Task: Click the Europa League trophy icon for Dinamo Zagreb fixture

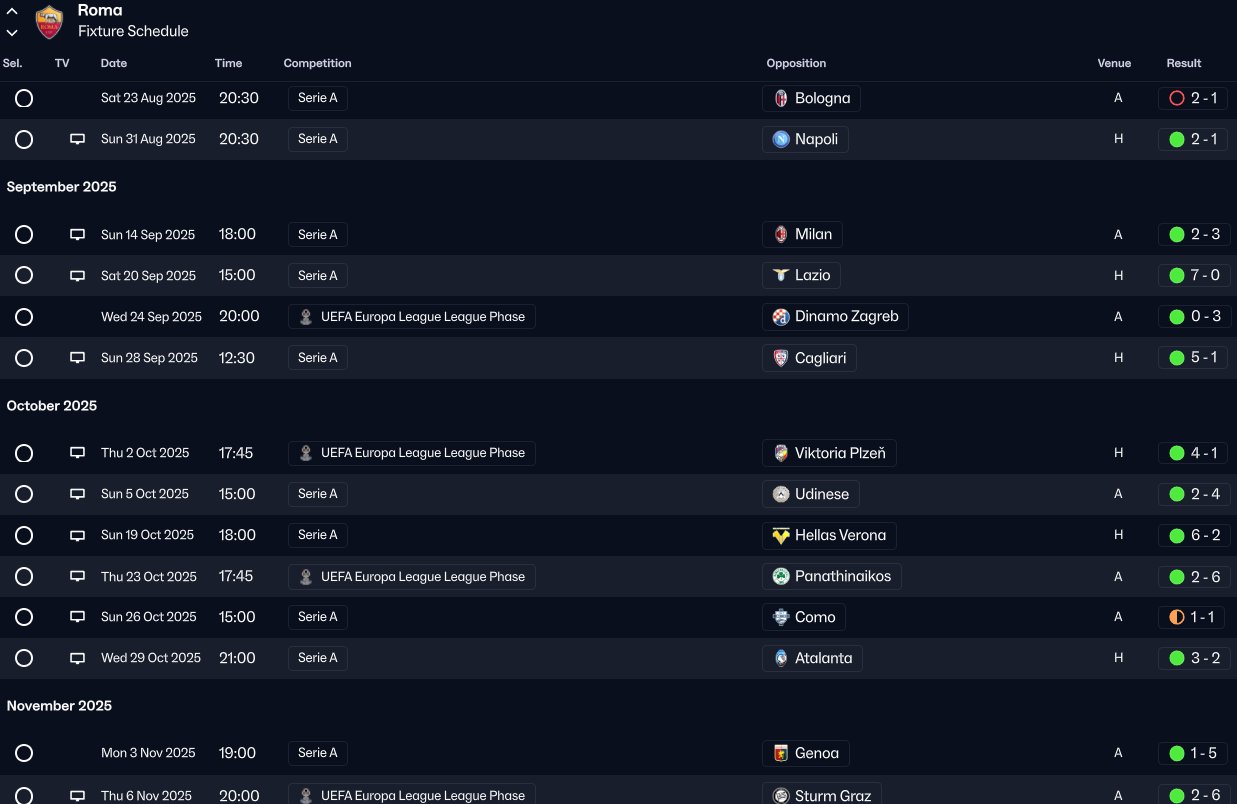Action: (x=306, y=317)
